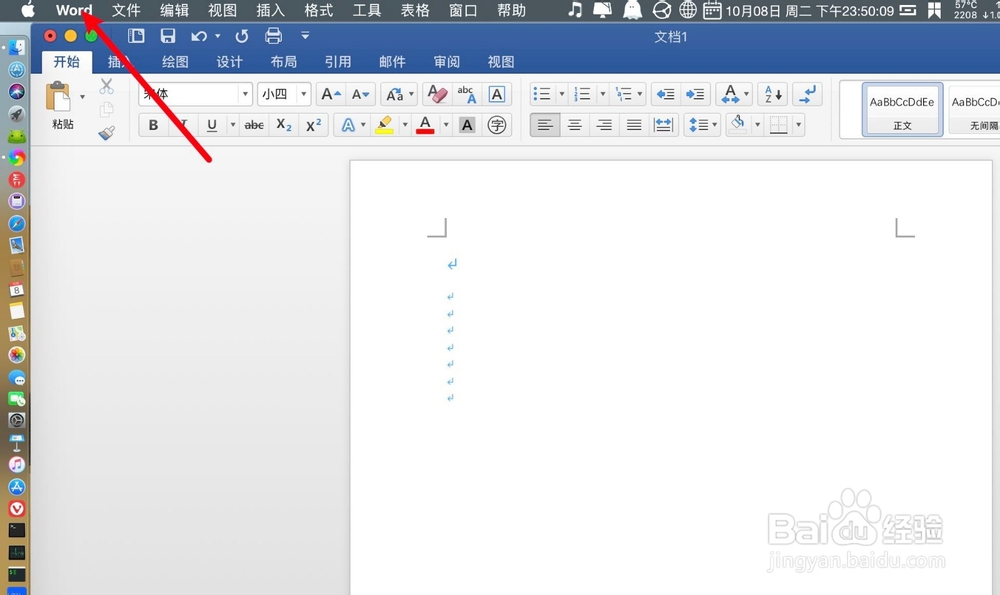Toggle the bullet list button

[541, 94]
